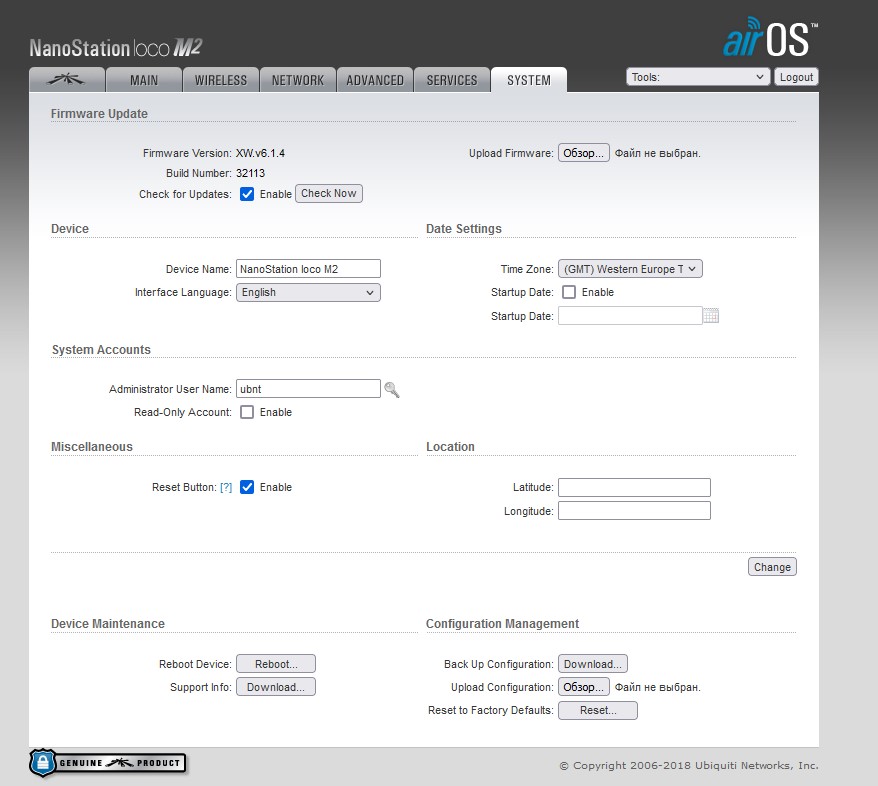Image resolution: width=878 pixels, height=786 pixels.
Task: Click the NanoStation loco M2 header title
Action: point(115,48)
